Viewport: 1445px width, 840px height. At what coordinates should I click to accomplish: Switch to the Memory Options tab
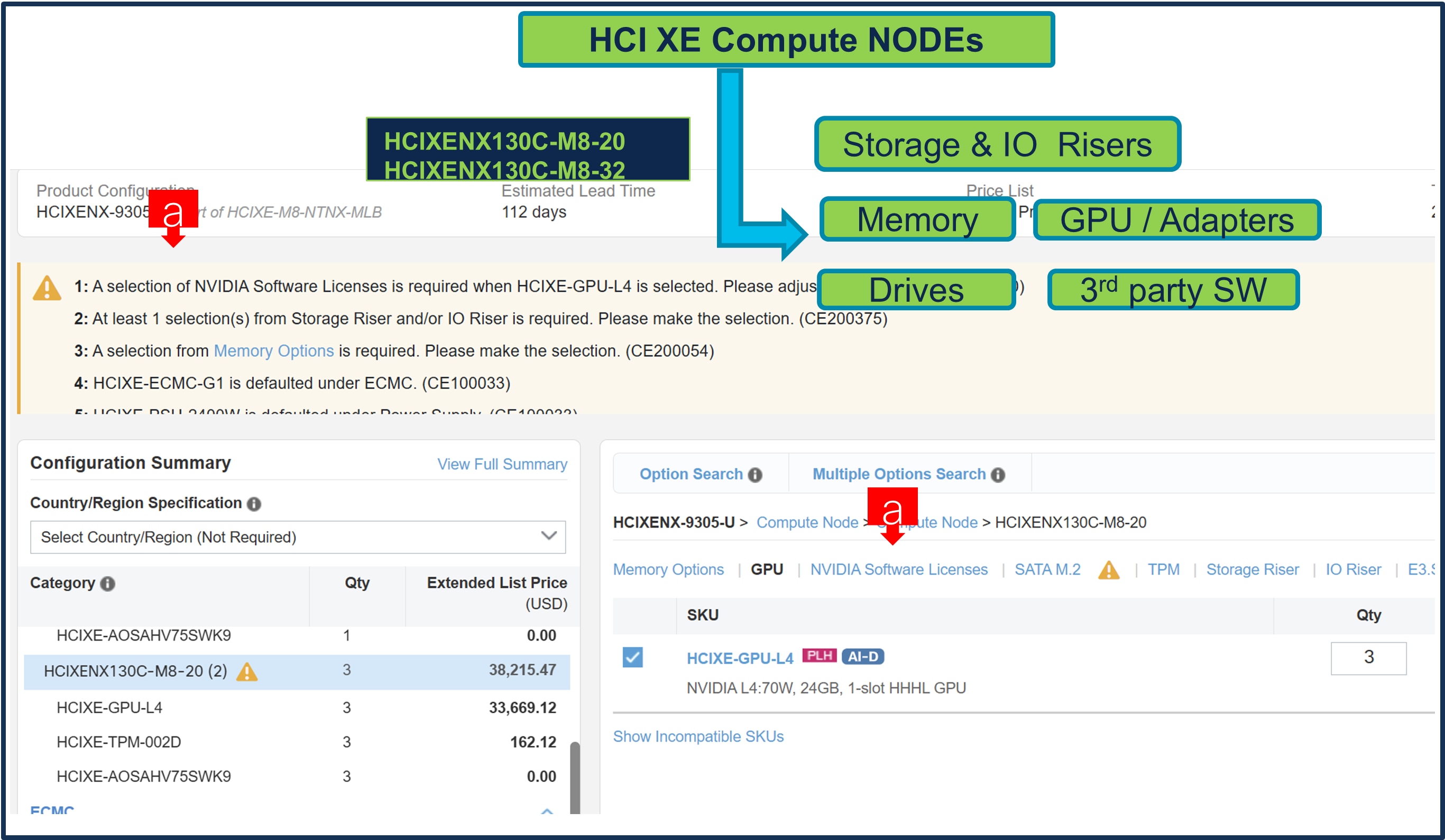pyautogui.click(x=668, y=569)
